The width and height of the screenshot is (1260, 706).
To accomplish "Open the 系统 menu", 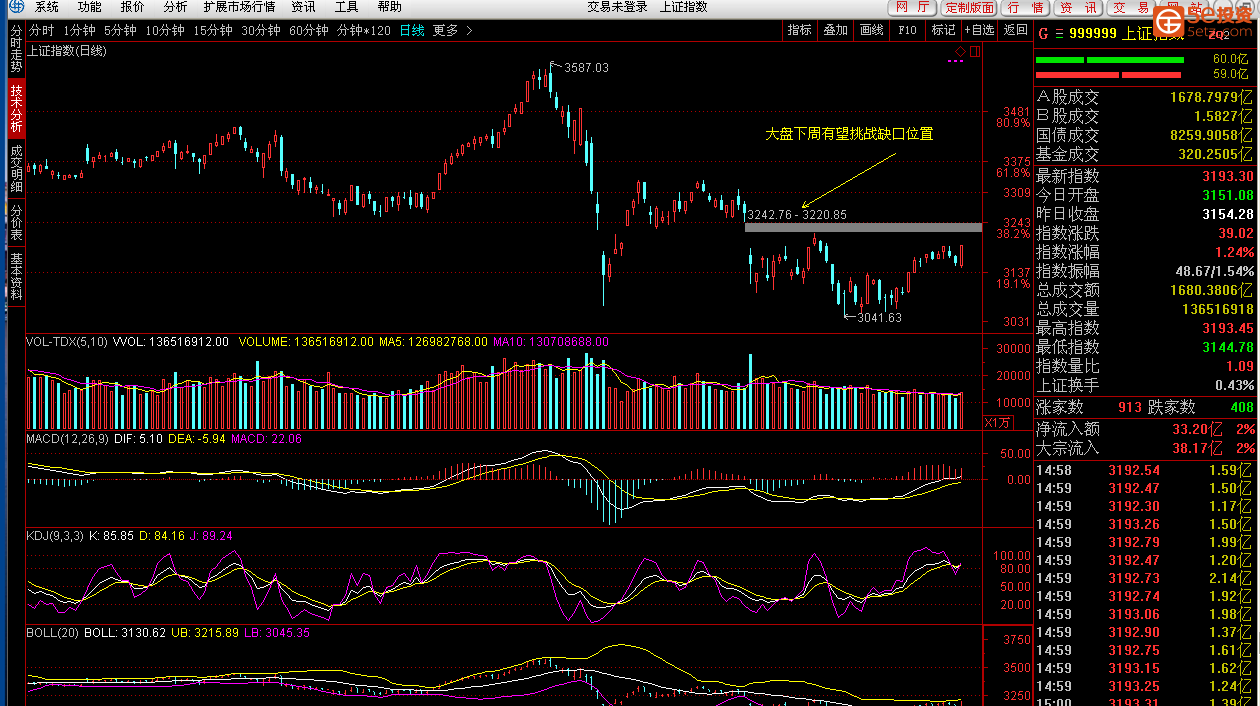I will point(47,7).
